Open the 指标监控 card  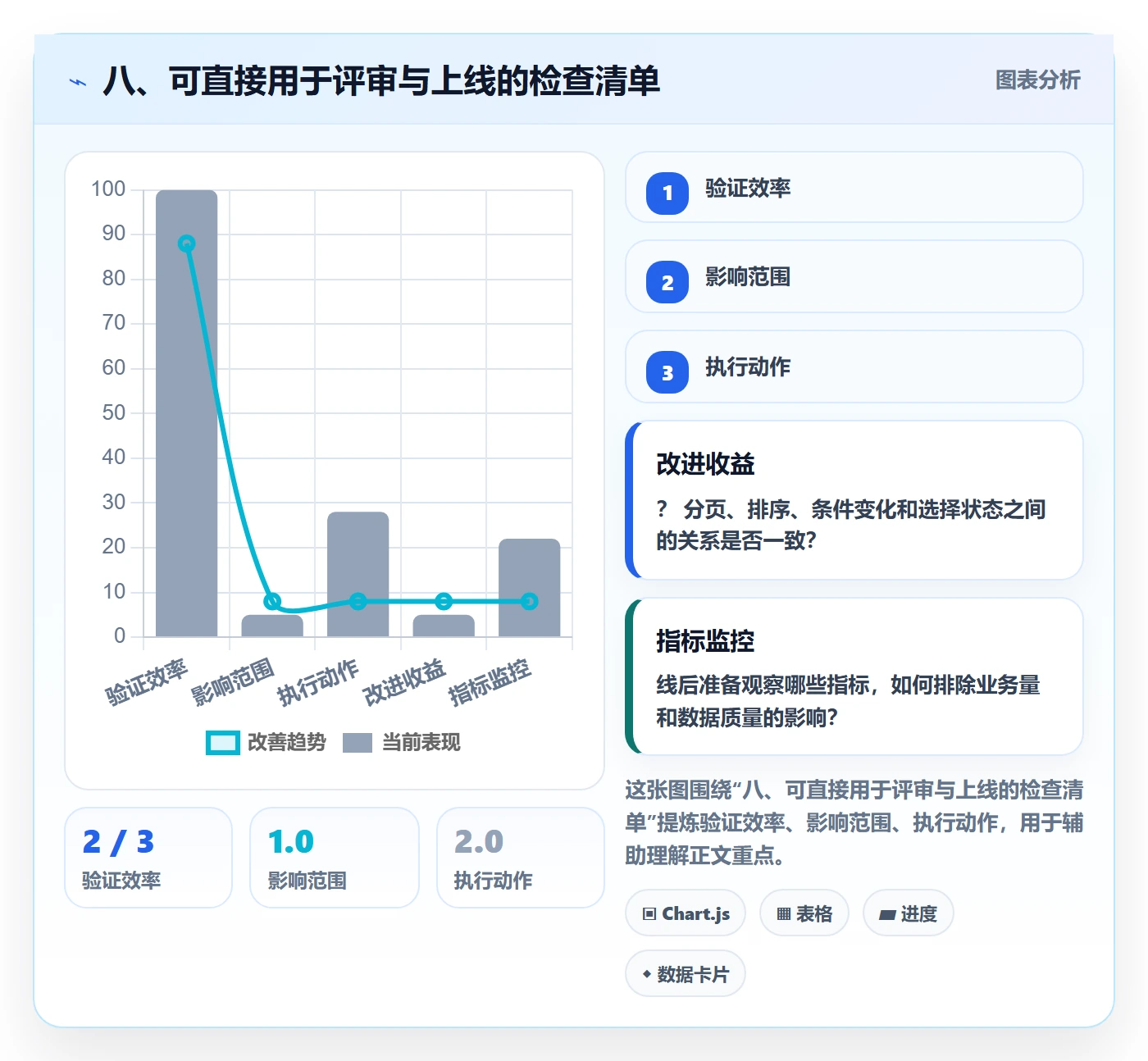(854, 676)
